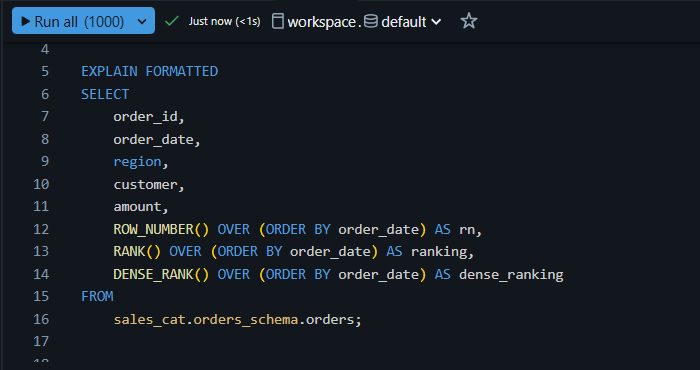Click the dense_ranking alias text
Screen dimensions: 700x370
click(511, 274)
